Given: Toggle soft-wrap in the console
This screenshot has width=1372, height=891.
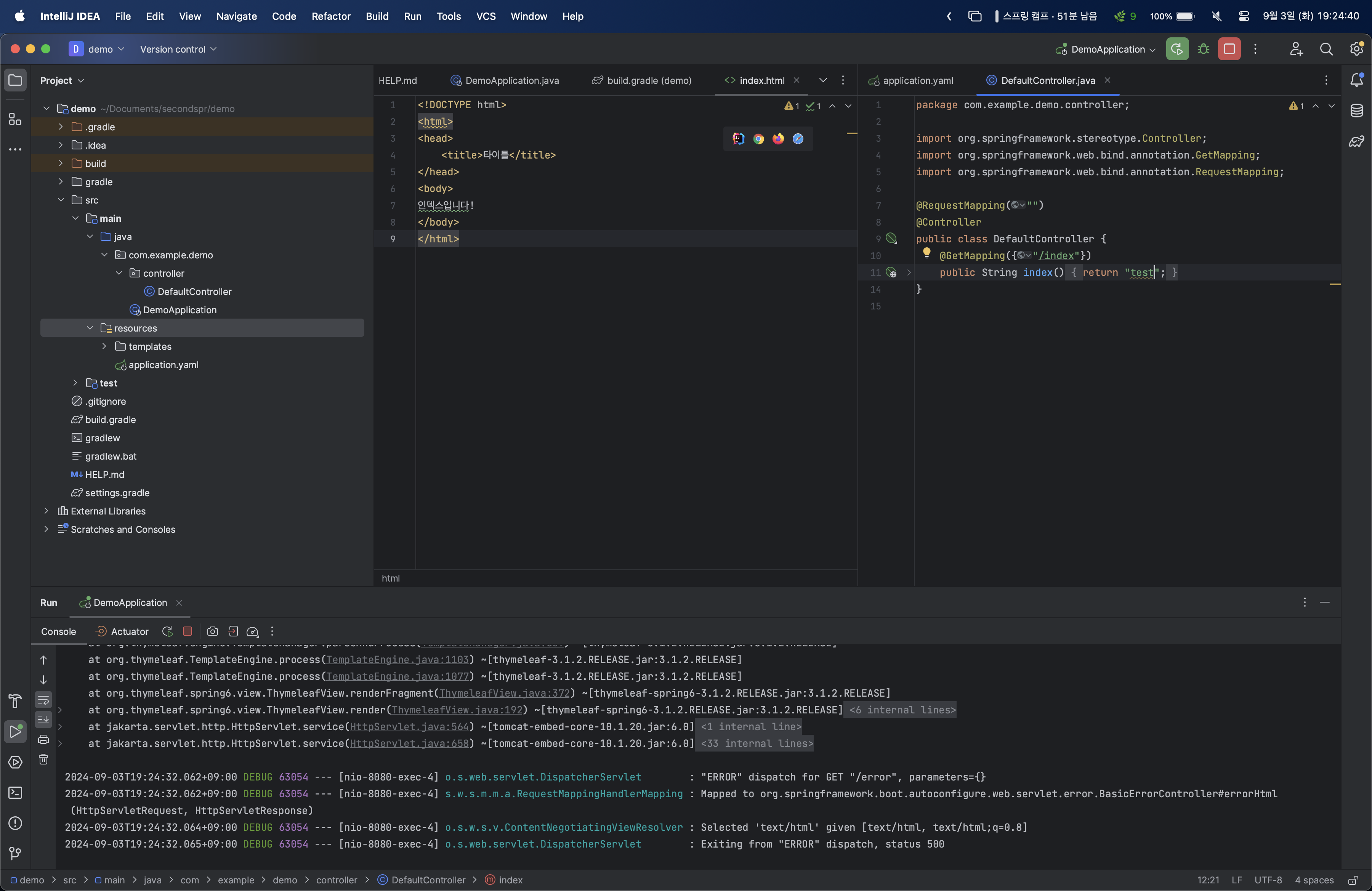Looking at the screenshot, I should tap(43, 700).
